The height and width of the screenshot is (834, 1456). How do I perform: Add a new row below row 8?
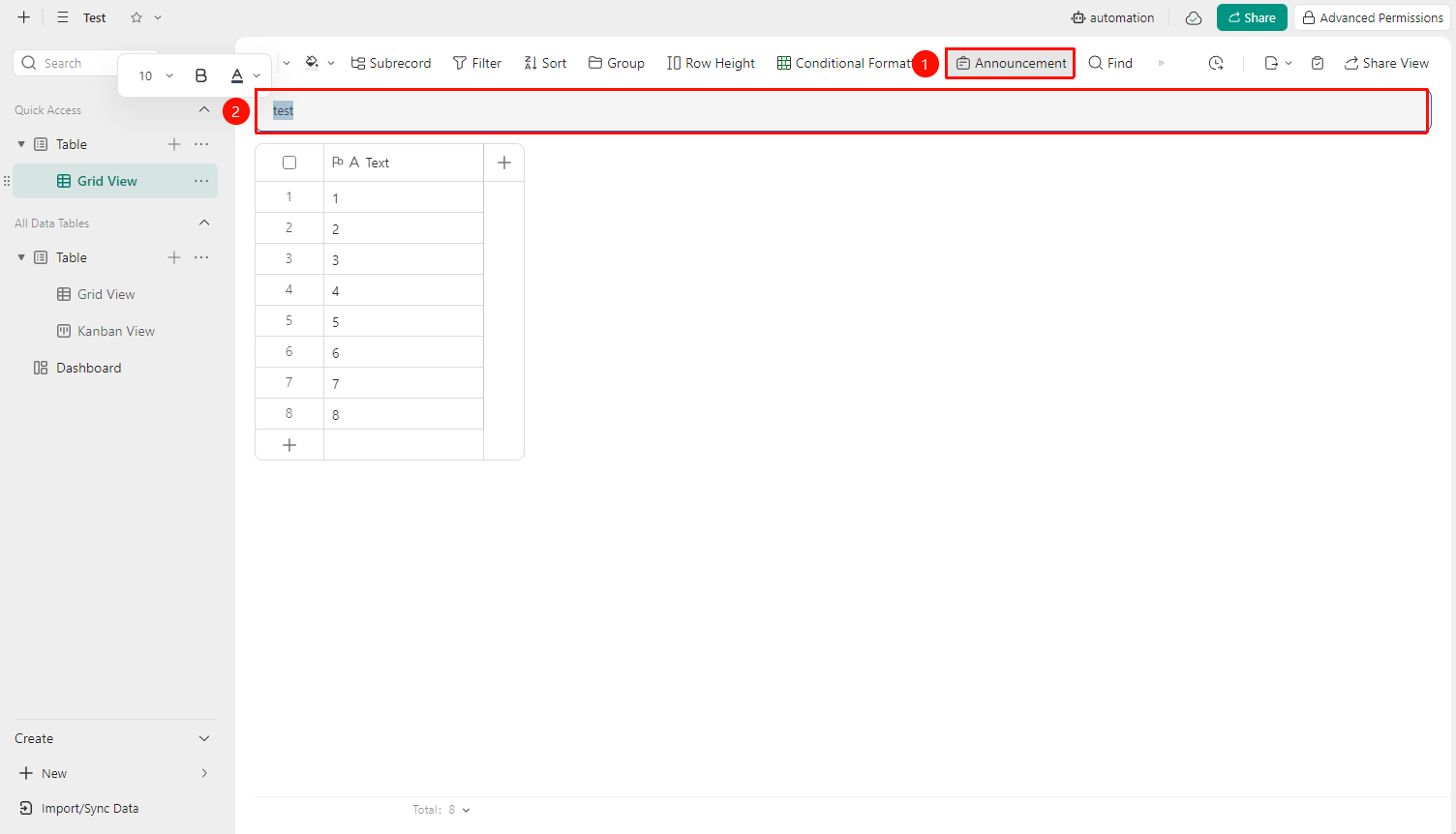tap(289, 445)
